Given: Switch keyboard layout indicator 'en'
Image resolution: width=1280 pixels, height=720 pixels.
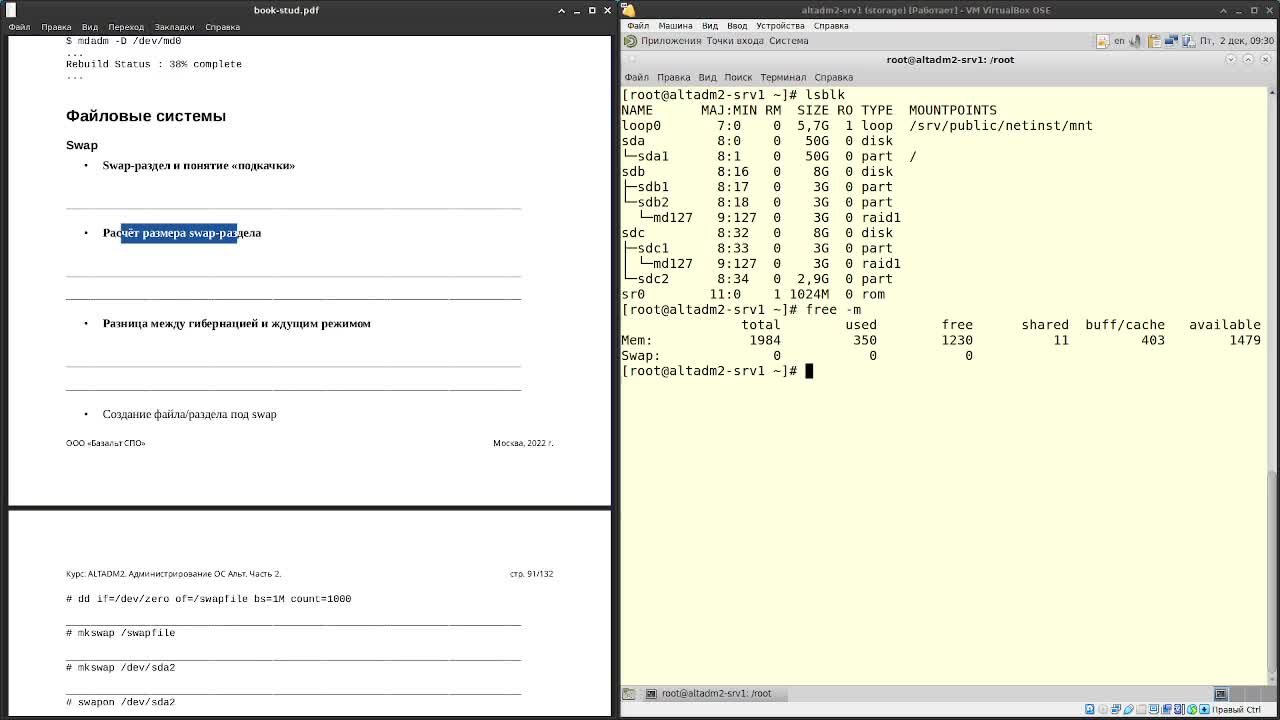Looking at the screenshot, I should point(1119,41).
